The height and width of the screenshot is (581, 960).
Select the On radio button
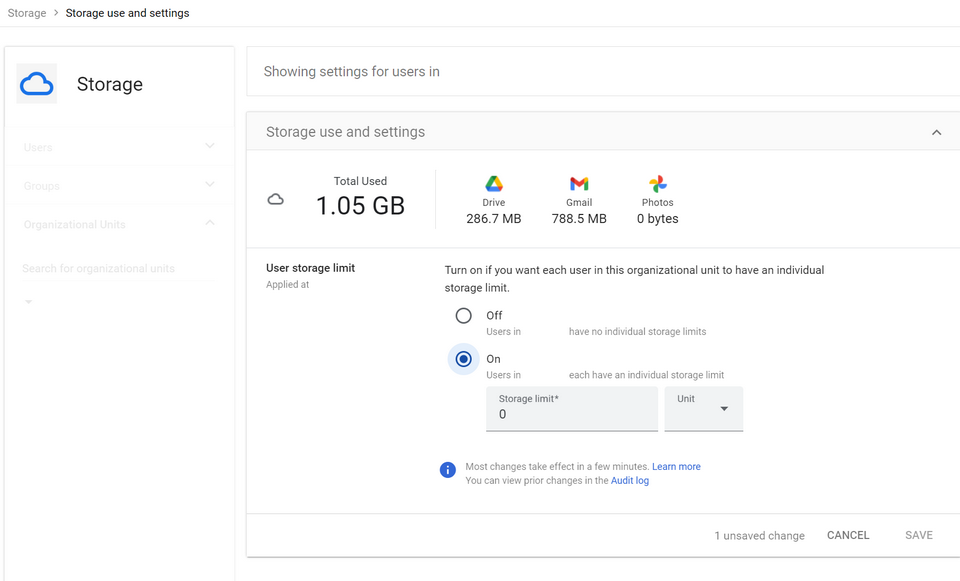pos(464,359)
